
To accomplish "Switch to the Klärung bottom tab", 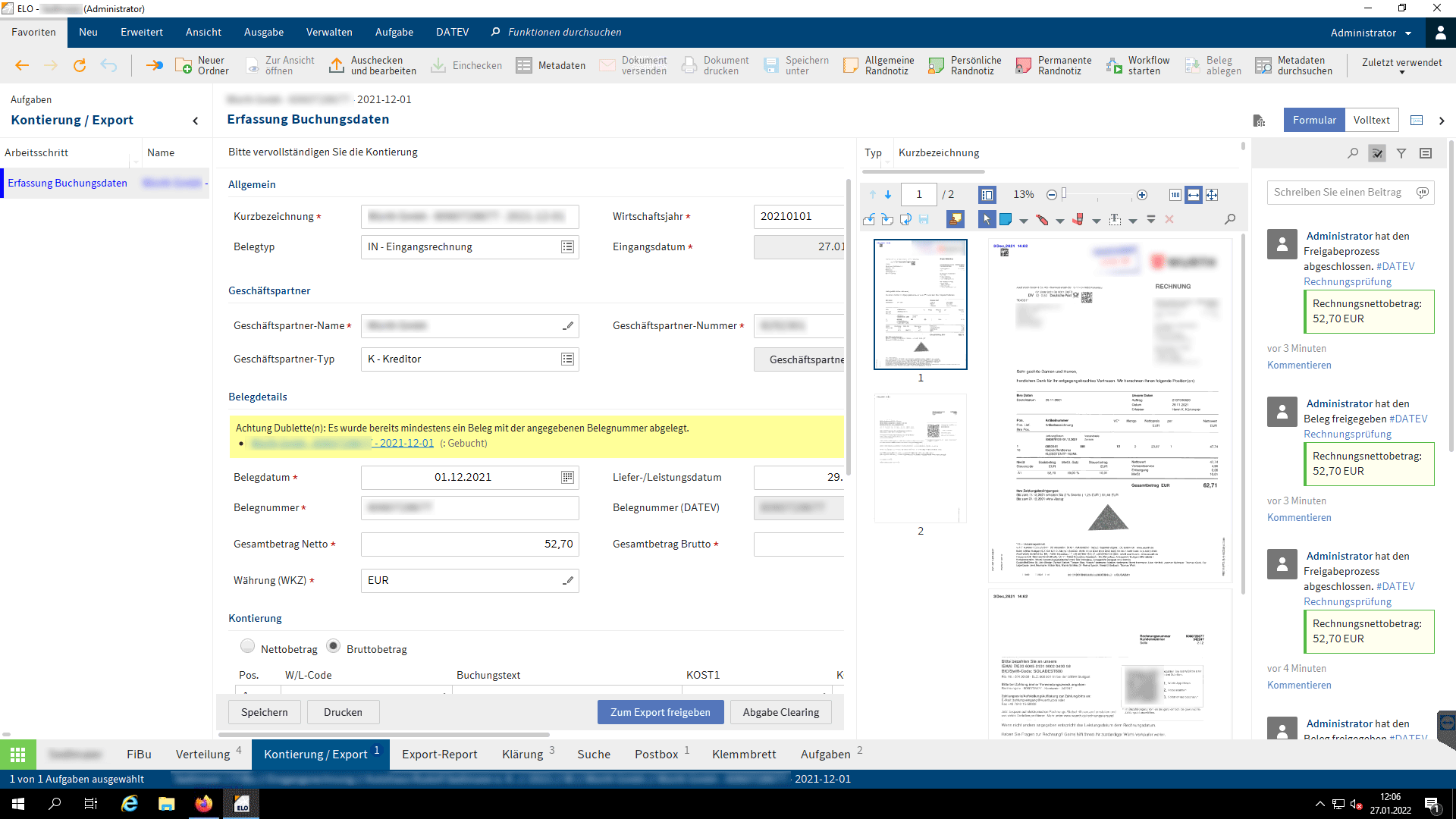I will [x=529, y=754].
